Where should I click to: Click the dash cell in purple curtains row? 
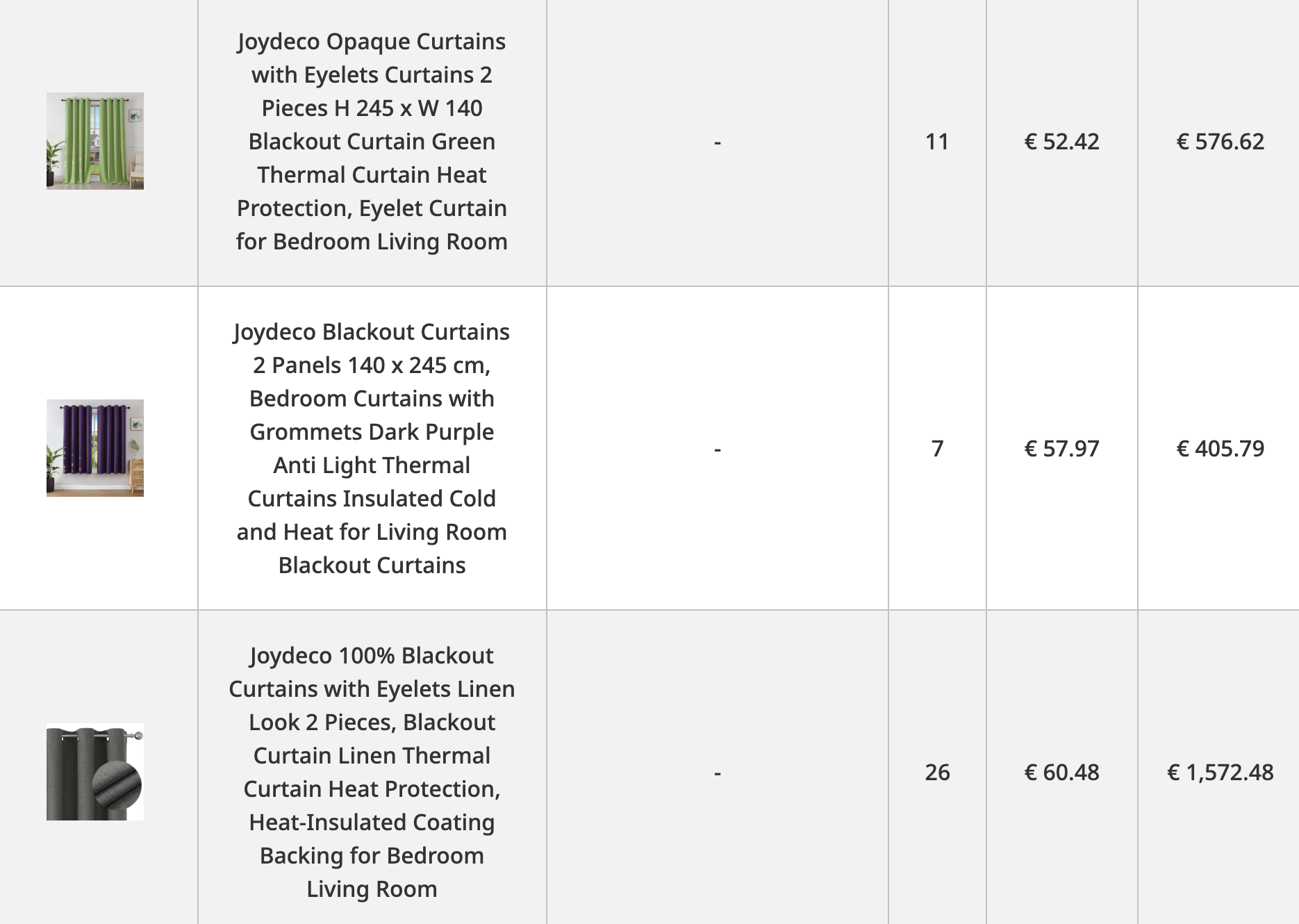[x=718, y=449]
